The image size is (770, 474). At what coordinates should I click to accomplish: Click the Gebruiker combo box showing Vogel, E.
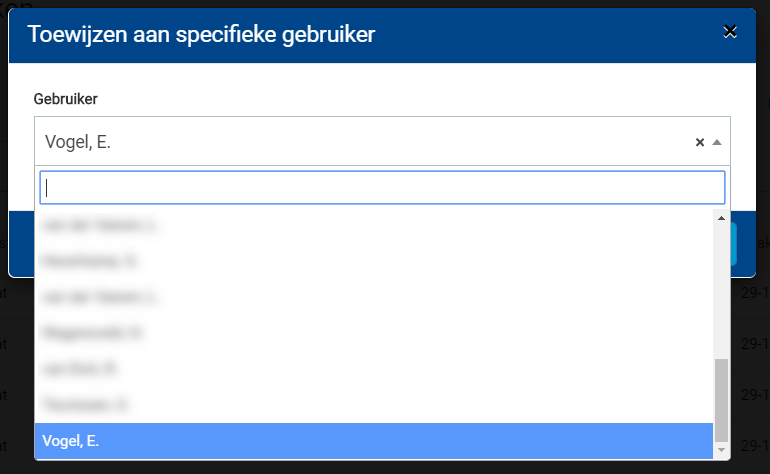pos(360,142)
